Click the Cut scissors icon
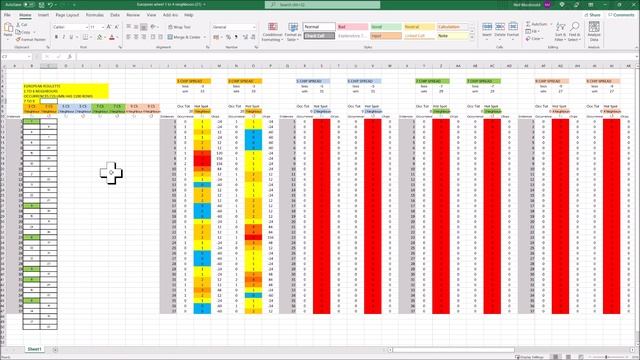This screenshot has width=640, height=360. (18, 25)
